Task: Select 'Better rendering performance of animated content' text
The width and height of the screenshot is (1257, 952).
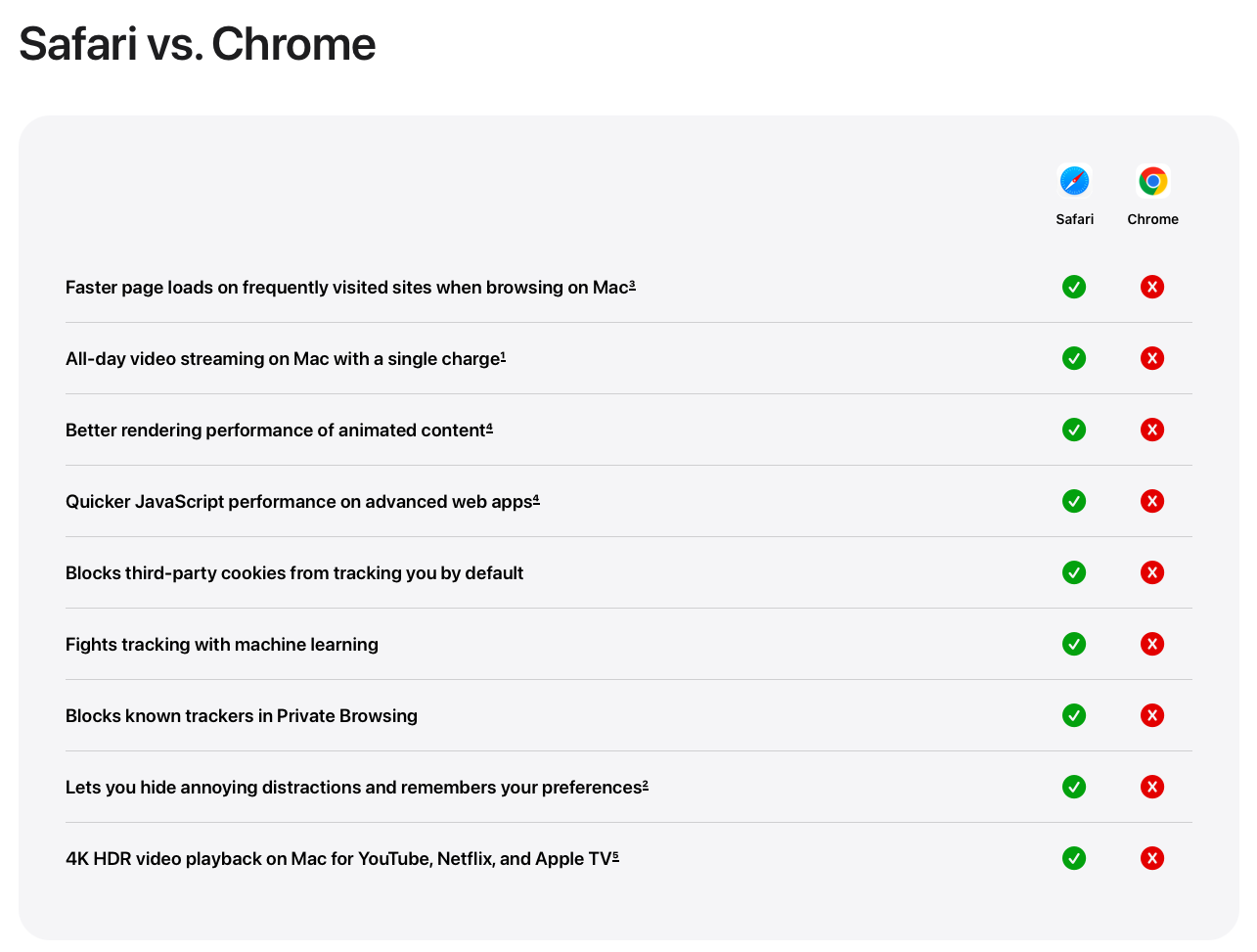Action: tap(276, 431)
